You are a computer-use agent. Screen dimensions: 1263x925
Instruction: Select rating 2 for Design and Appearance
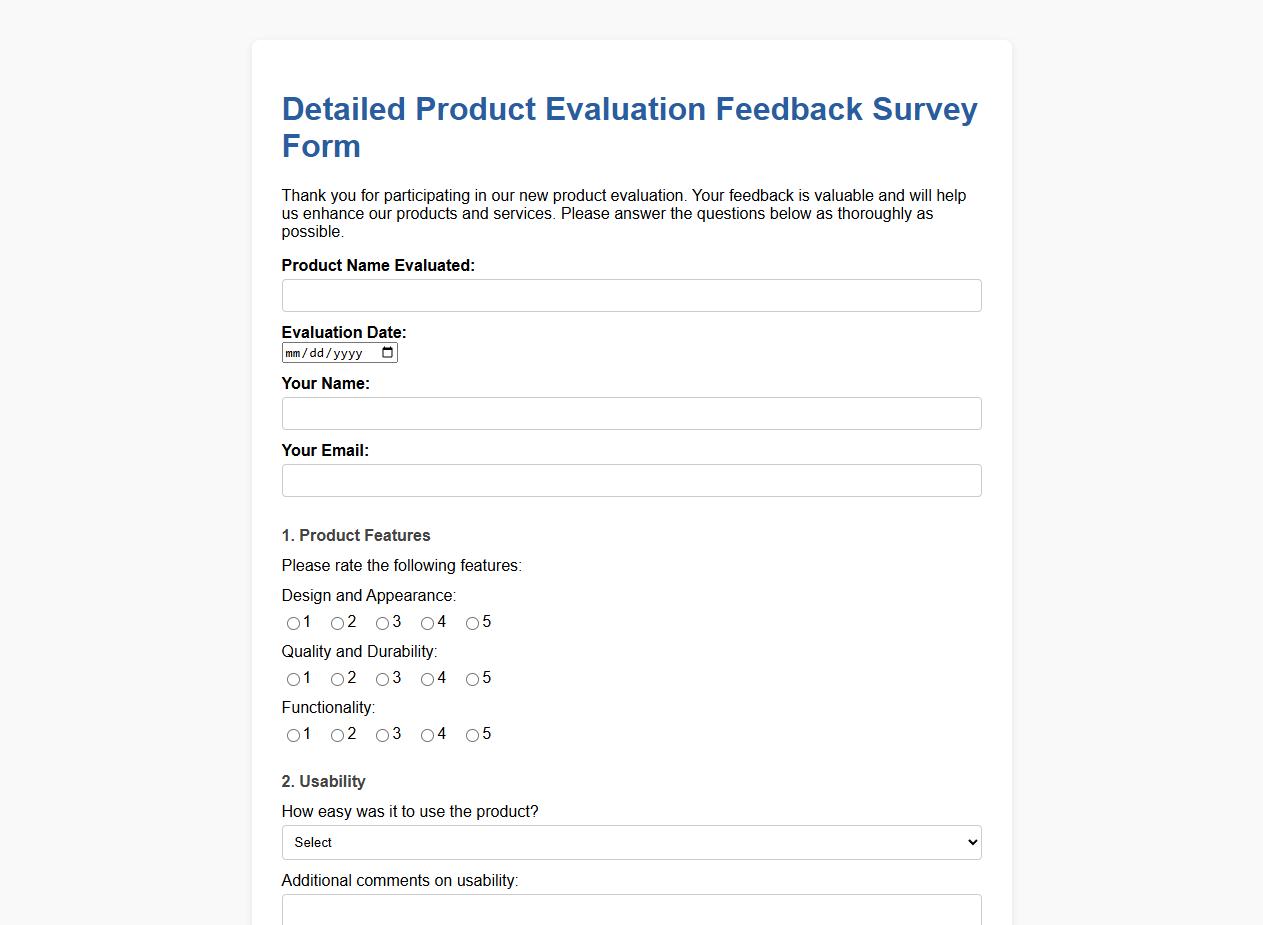click(335, 623)
